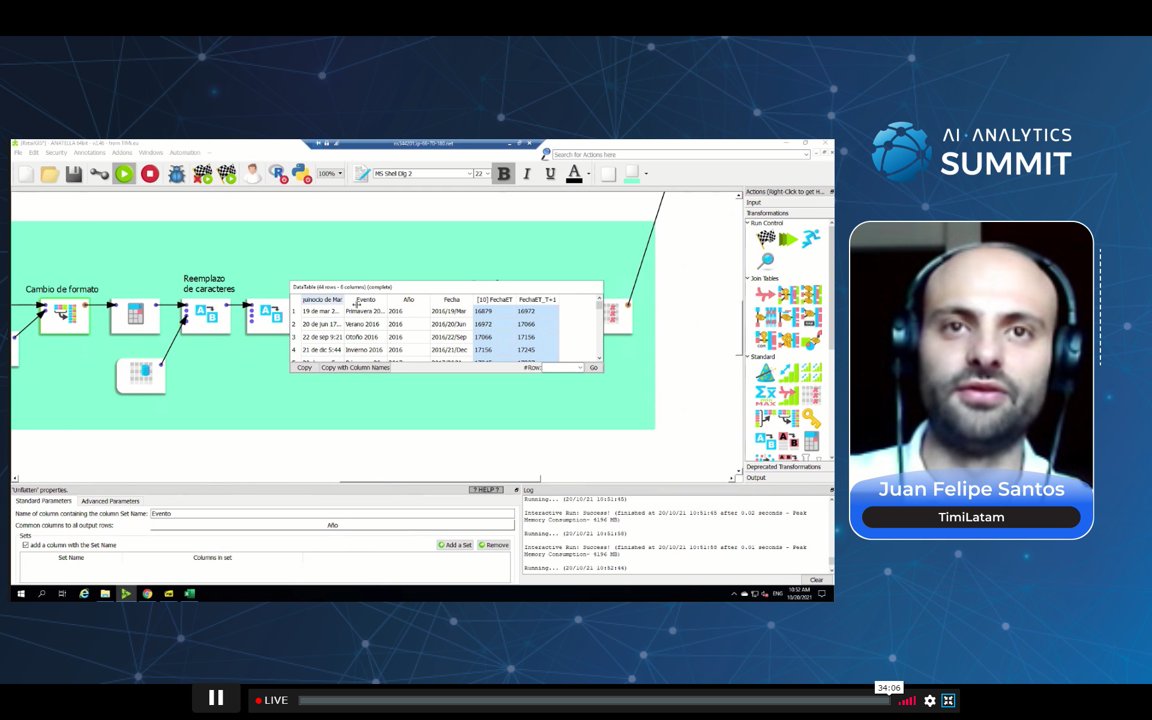Screen dimensions: 1152x720
Task: Open the debug bug icon
Action: point(176,174)
